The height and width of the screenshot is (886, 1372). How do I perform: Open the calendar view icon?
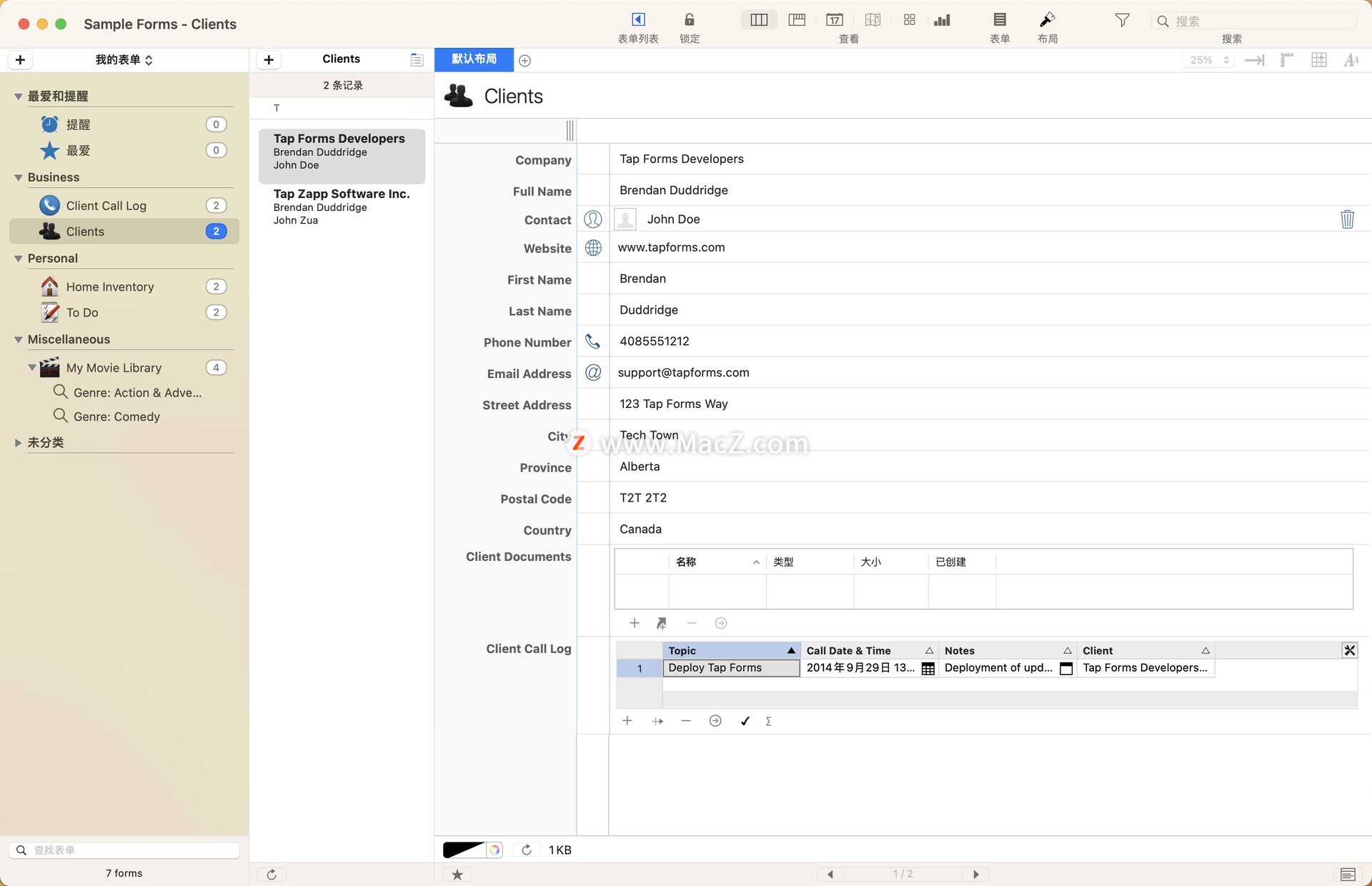click(835, 20)
